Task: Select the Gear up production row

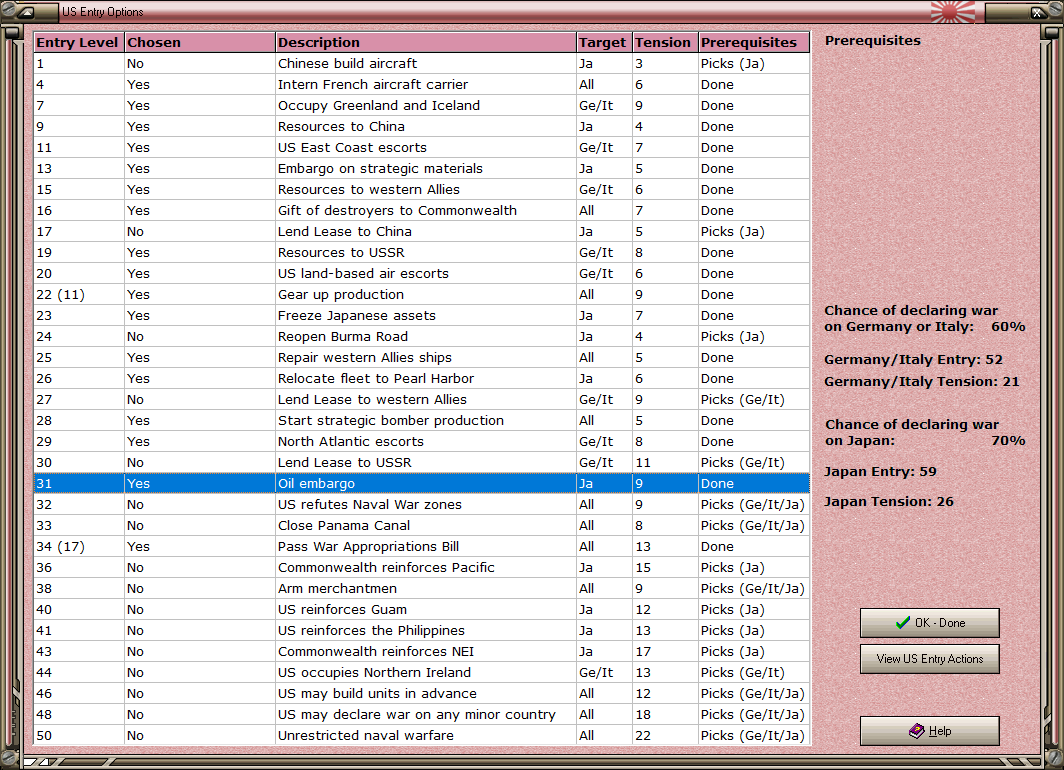Action: pos(421,294)
